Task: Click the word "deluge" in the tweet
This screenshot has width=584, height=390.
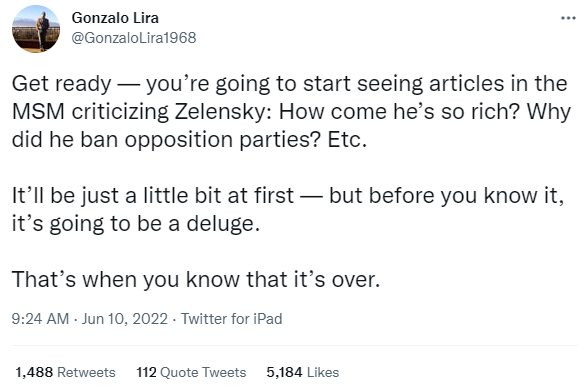Action: click(x=223, y=224)
